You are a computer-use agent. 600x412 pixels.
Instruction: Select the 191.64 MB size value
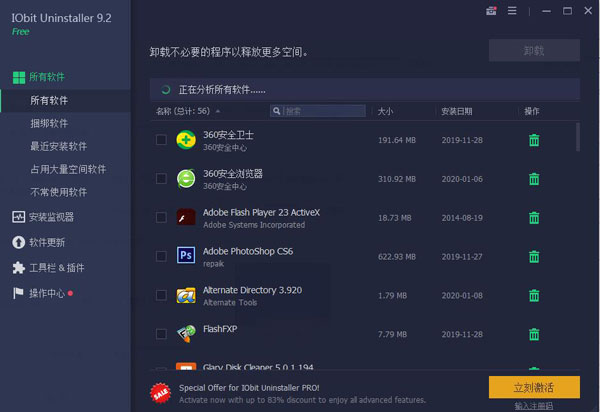[x=397, y=140]
